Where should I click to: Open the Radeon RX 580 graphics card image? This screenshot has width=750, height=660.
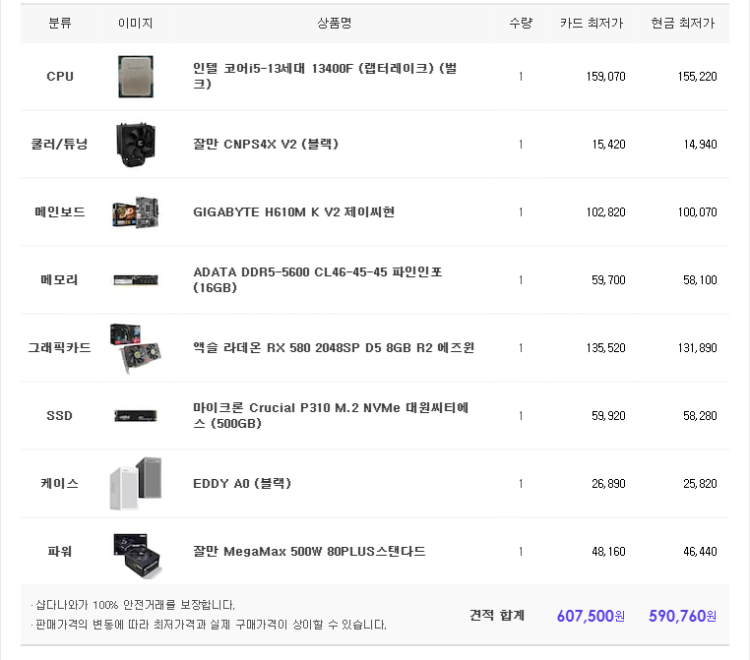pyautogui.click(x=136, y=348)
